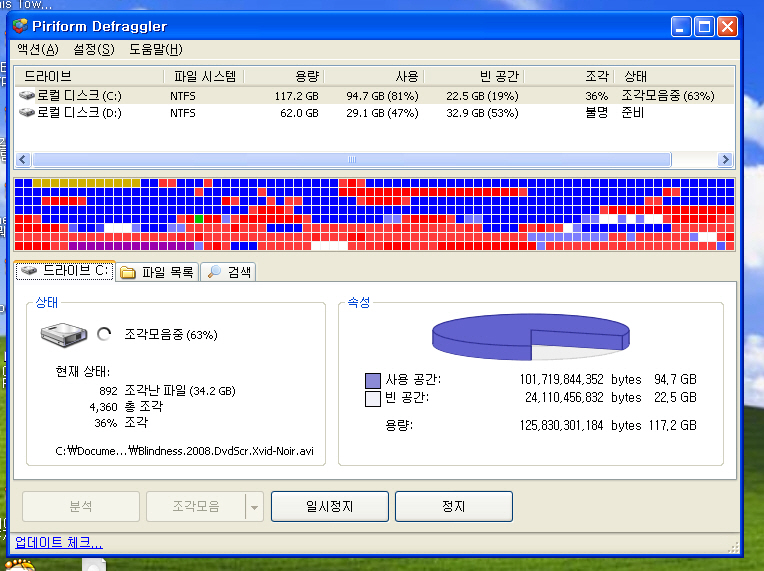Click the free space color swatch in legend
This screenshot has height=571, width=764.
tap(373, 398)
